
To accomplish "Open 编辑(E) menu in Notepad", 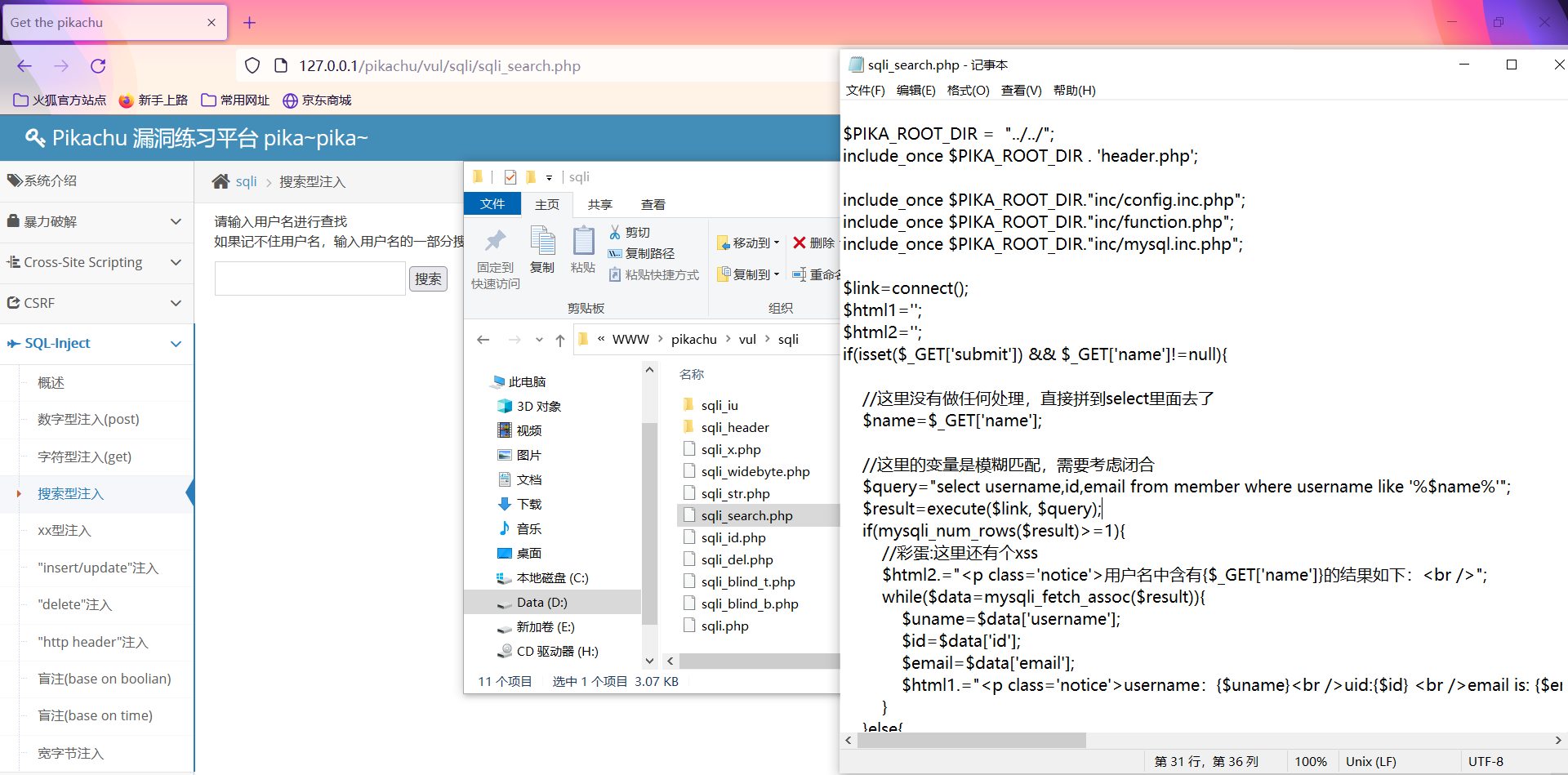I will pyautogui.click(x=916, y=91).
